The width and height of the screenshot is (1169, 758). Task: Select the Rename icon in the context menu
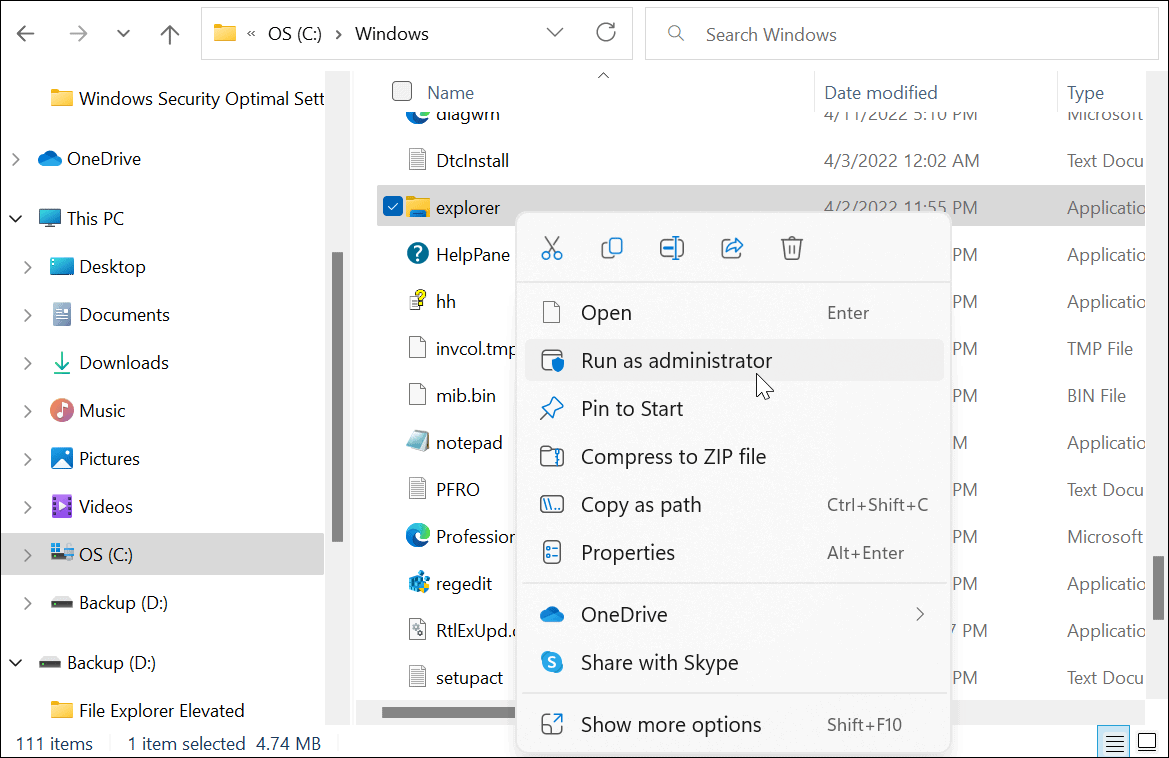pos(671,248)
